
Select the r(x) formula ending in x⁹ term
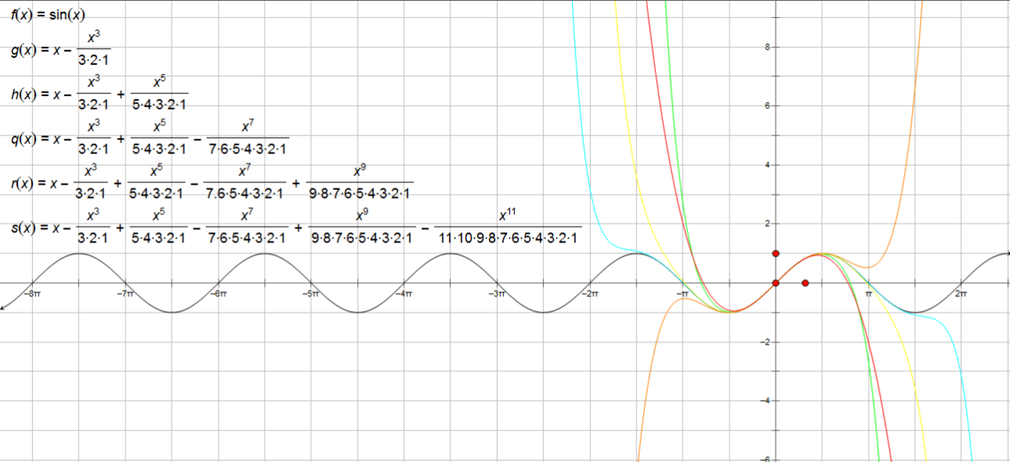click(213, 183)
